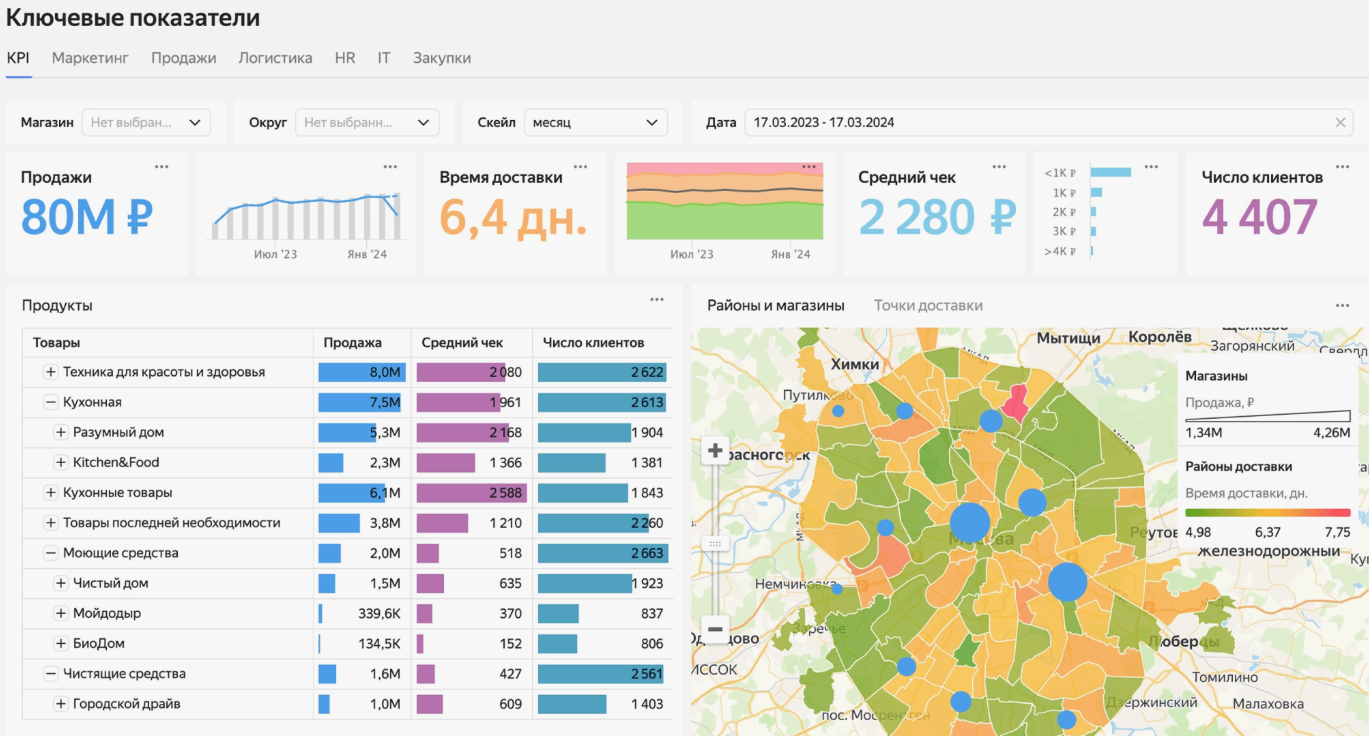
Task: Switch to the Маркетинг tab
Action: coord(90,58)
